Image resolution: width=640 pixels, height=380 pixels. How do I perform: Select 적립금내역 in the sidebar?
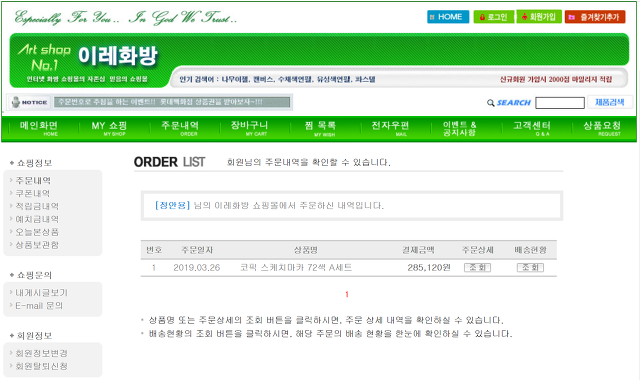click(x=37, y=206)
